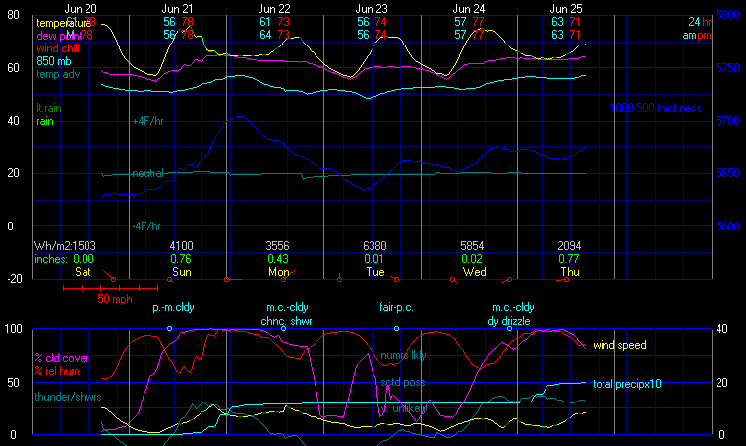
Task: Select the cyan 850 mb legend label
Action: click(54, 61)
